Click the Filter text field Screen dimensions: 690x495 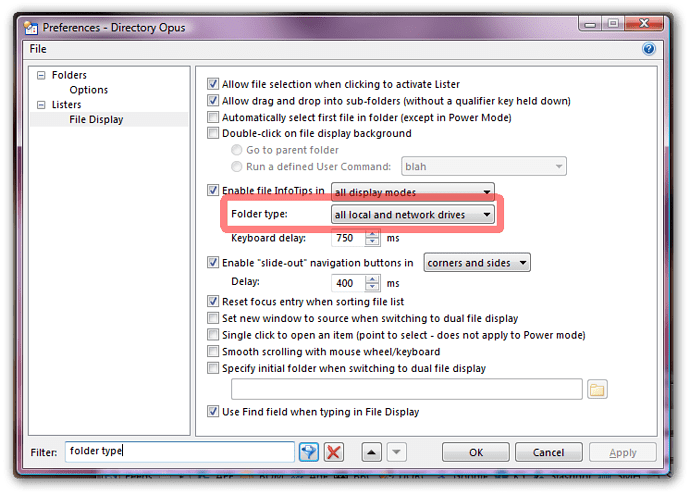[180, 451]
